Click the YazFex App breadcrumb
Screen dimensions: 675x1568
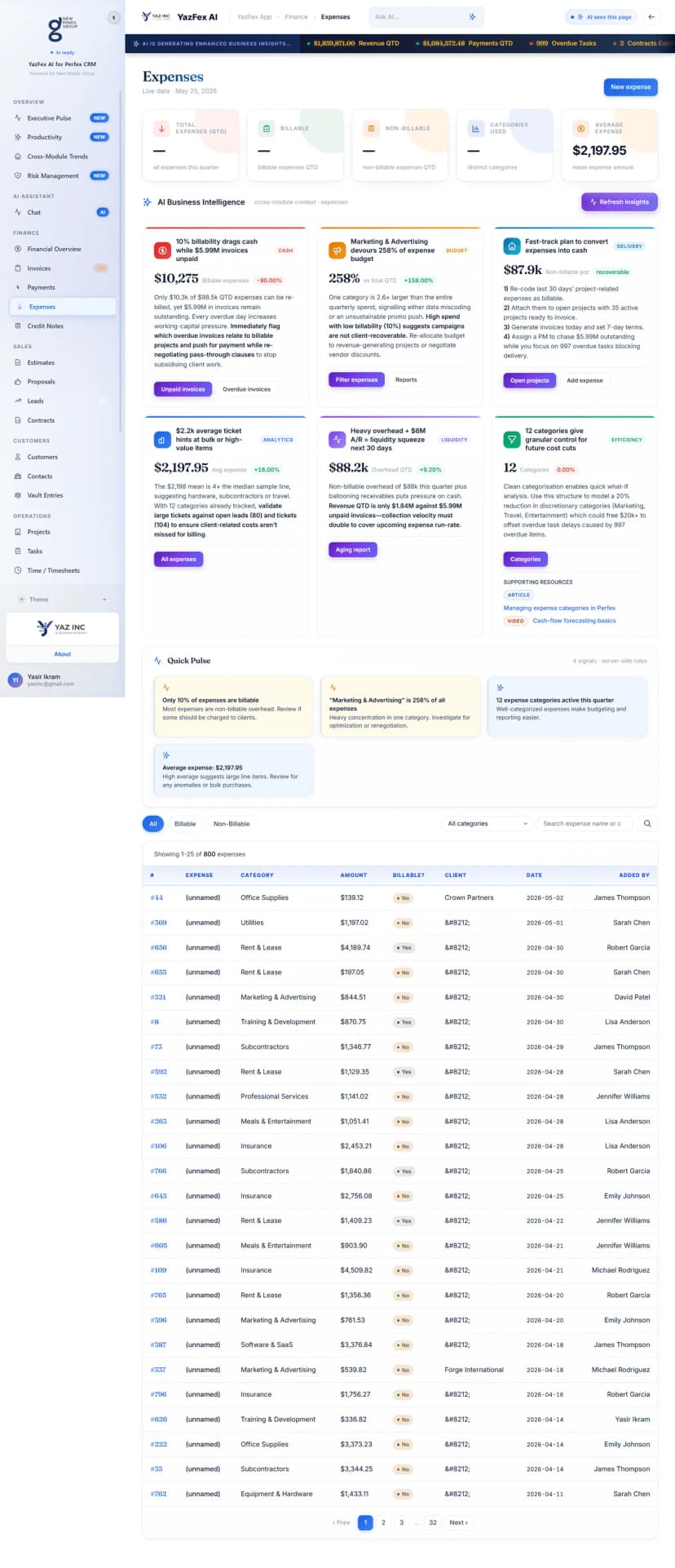(x=254, y=16)
